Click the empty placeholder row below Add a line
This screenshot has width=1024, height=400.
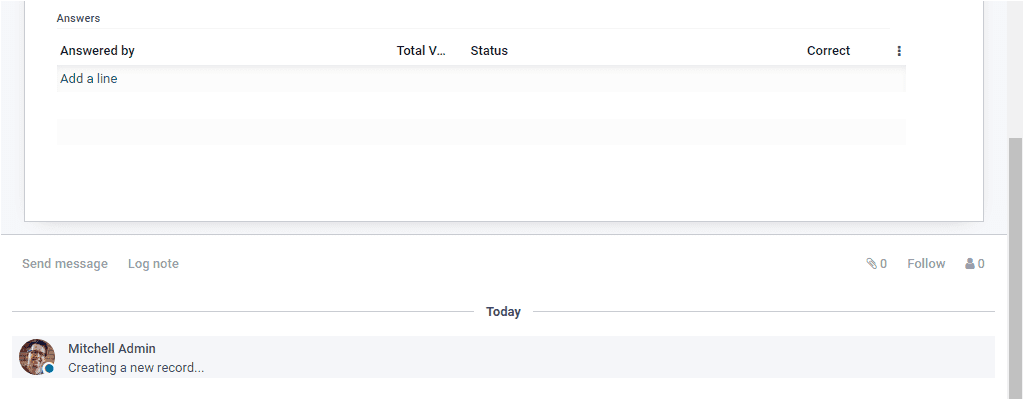pyautogui.click(x=481, y=131)
